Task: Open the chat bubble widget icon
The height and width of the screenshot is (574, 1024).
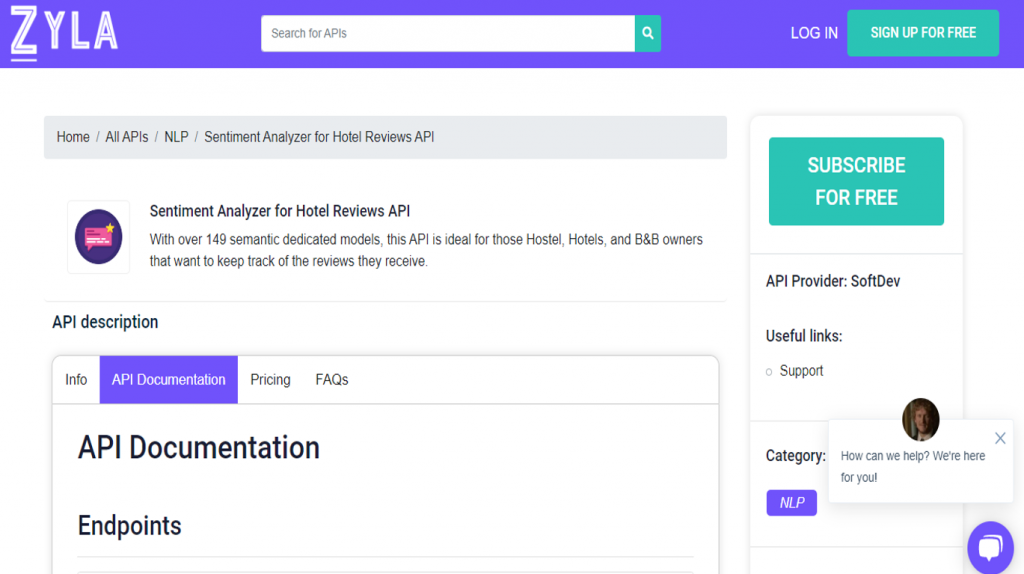Action: 990,547
